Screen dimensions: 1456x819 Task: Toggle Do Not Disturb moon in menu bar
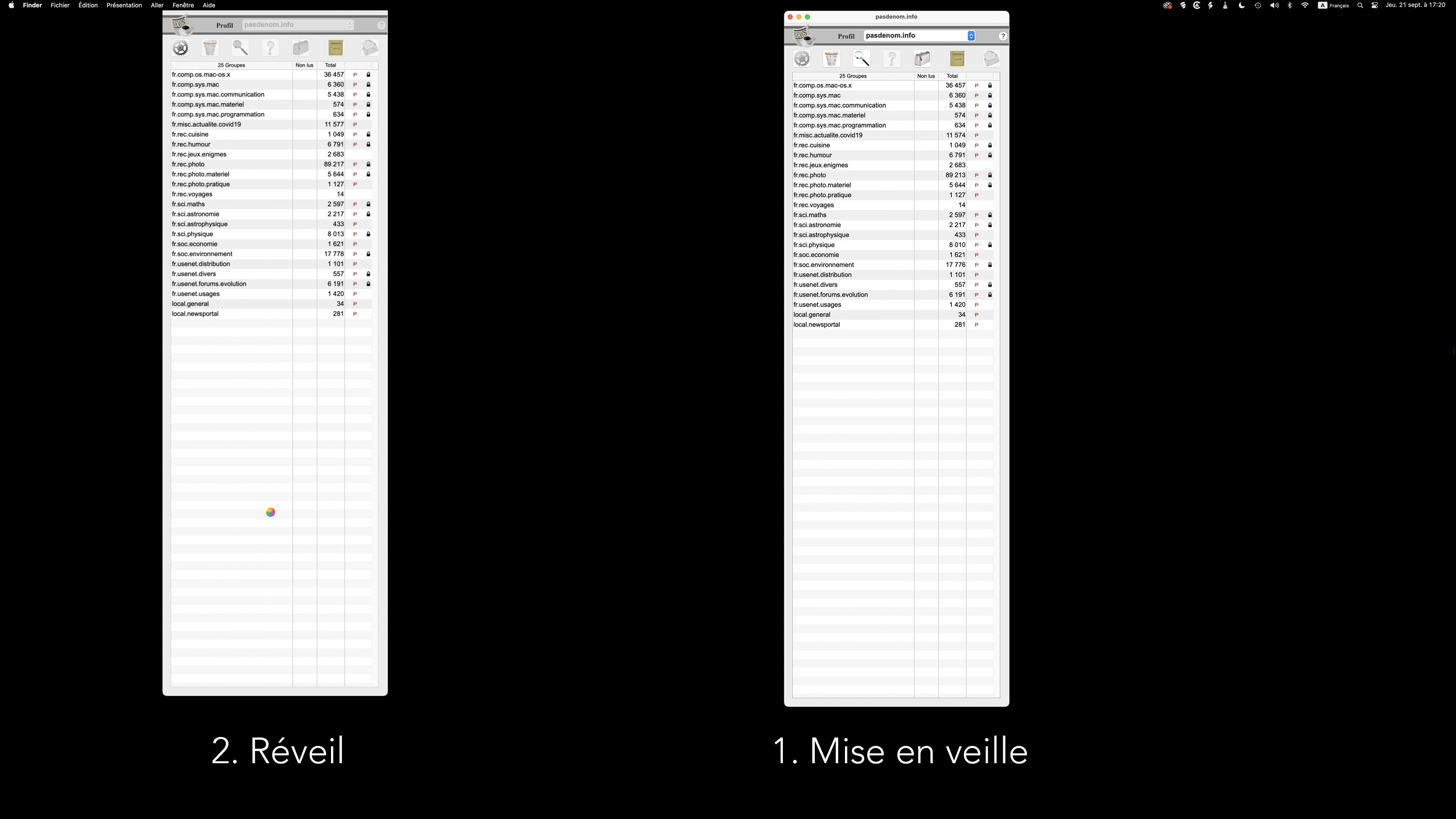(x=1241, y=5)
